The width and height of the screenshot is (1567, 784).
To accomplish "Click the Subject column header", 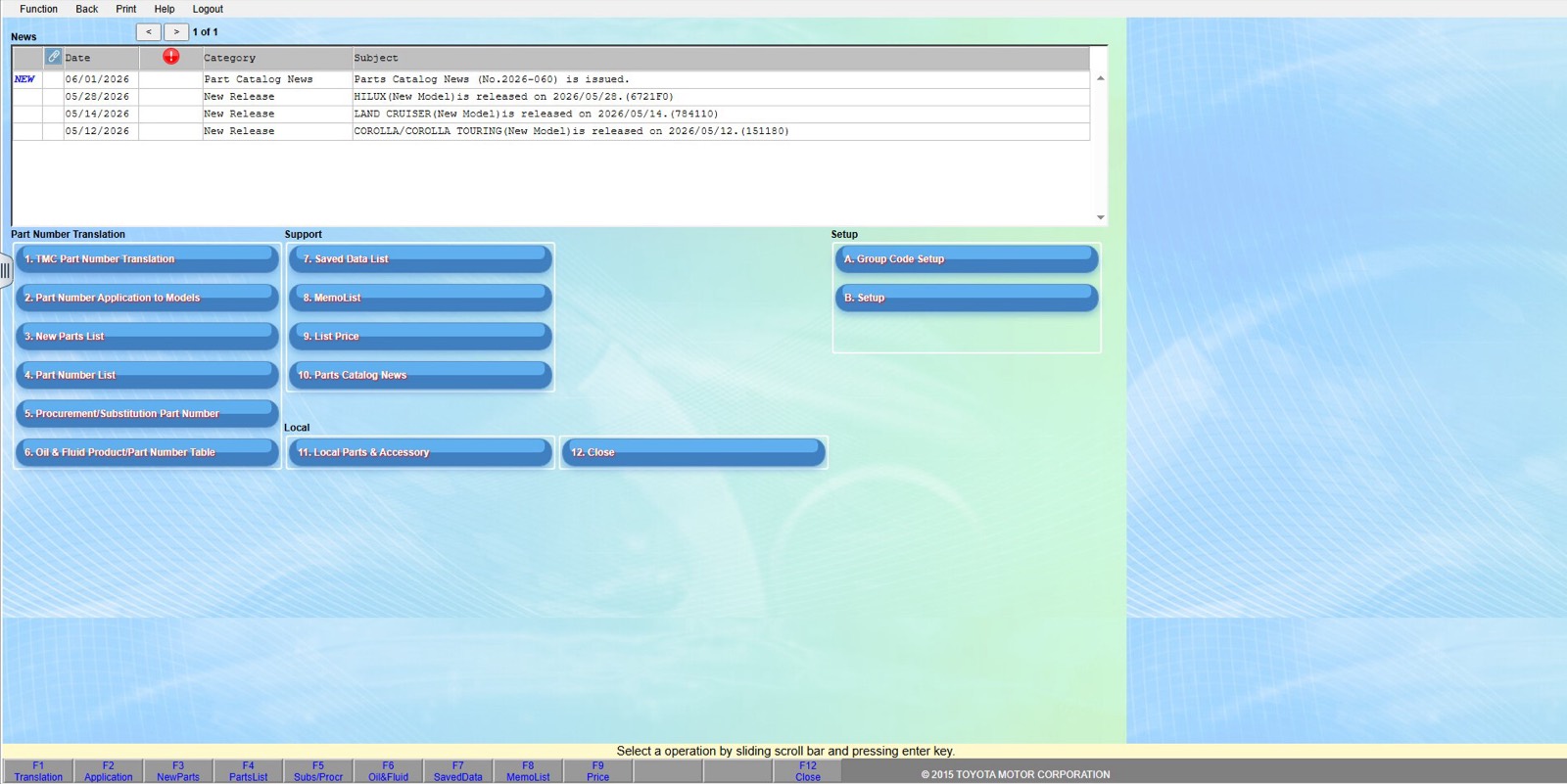I will pyautogui.click(x=721, y=58).
